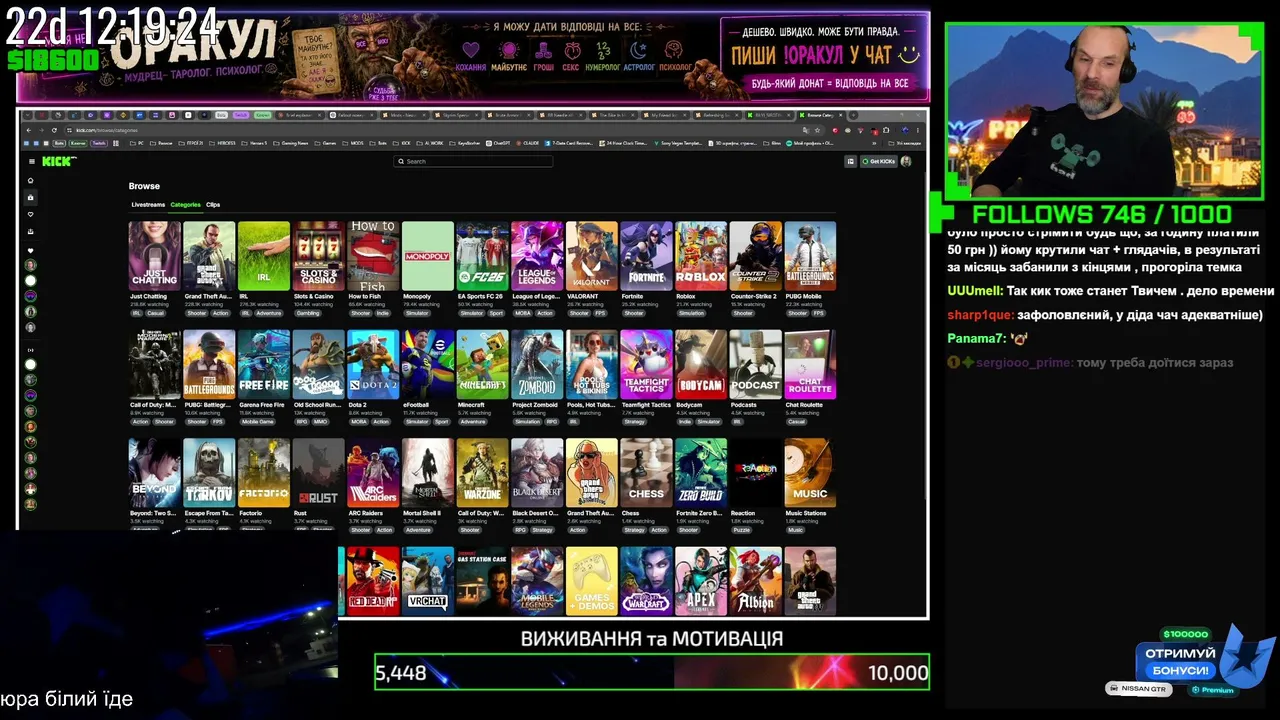The width and height of the screenshot is (1280, 720).
Task: Open the Teamfight Tactics category
Action: pos(646,365)
